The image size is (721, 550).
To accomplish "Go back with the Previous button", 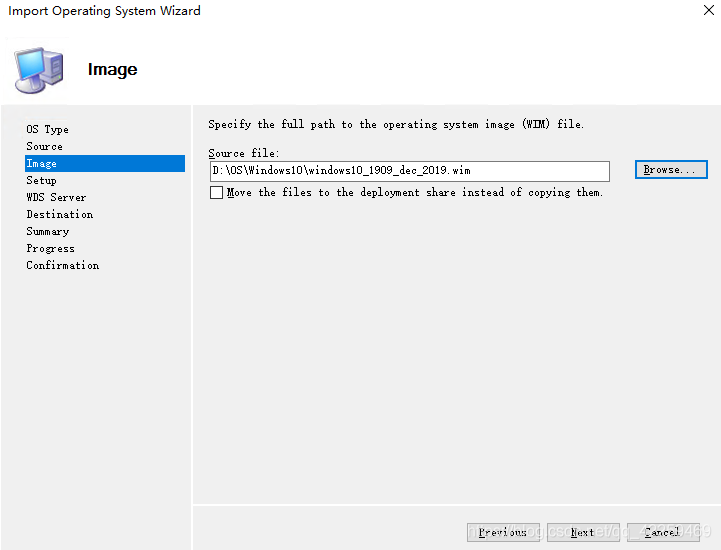I will tap(503, 532).
